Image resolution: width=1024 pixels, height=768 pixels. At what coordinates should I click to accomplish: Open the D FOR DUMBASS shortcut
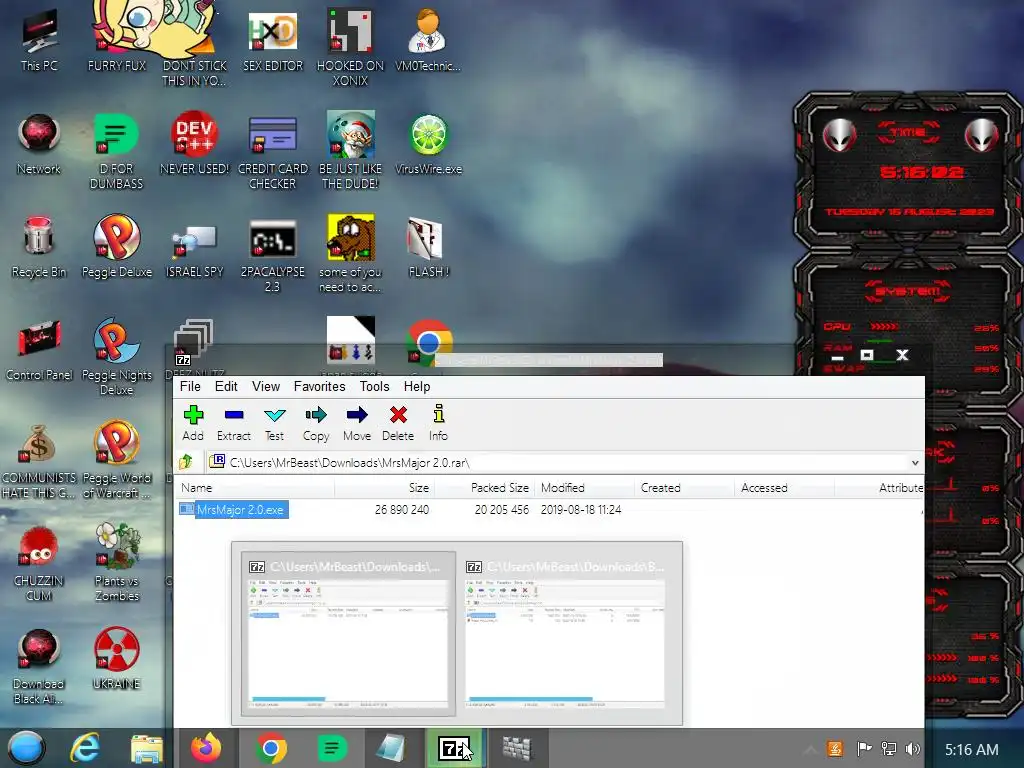[116, 150]
